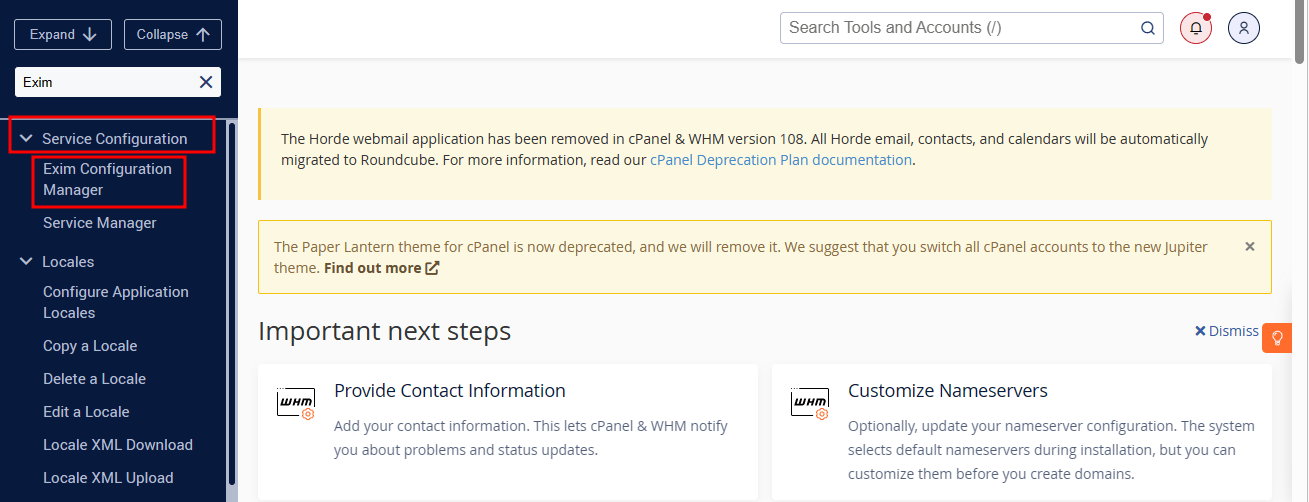Screen dimensions: 1309x502
Task: Click the Provide Contact Information heading
Action: pyautogui.click(x=450, y=391)
